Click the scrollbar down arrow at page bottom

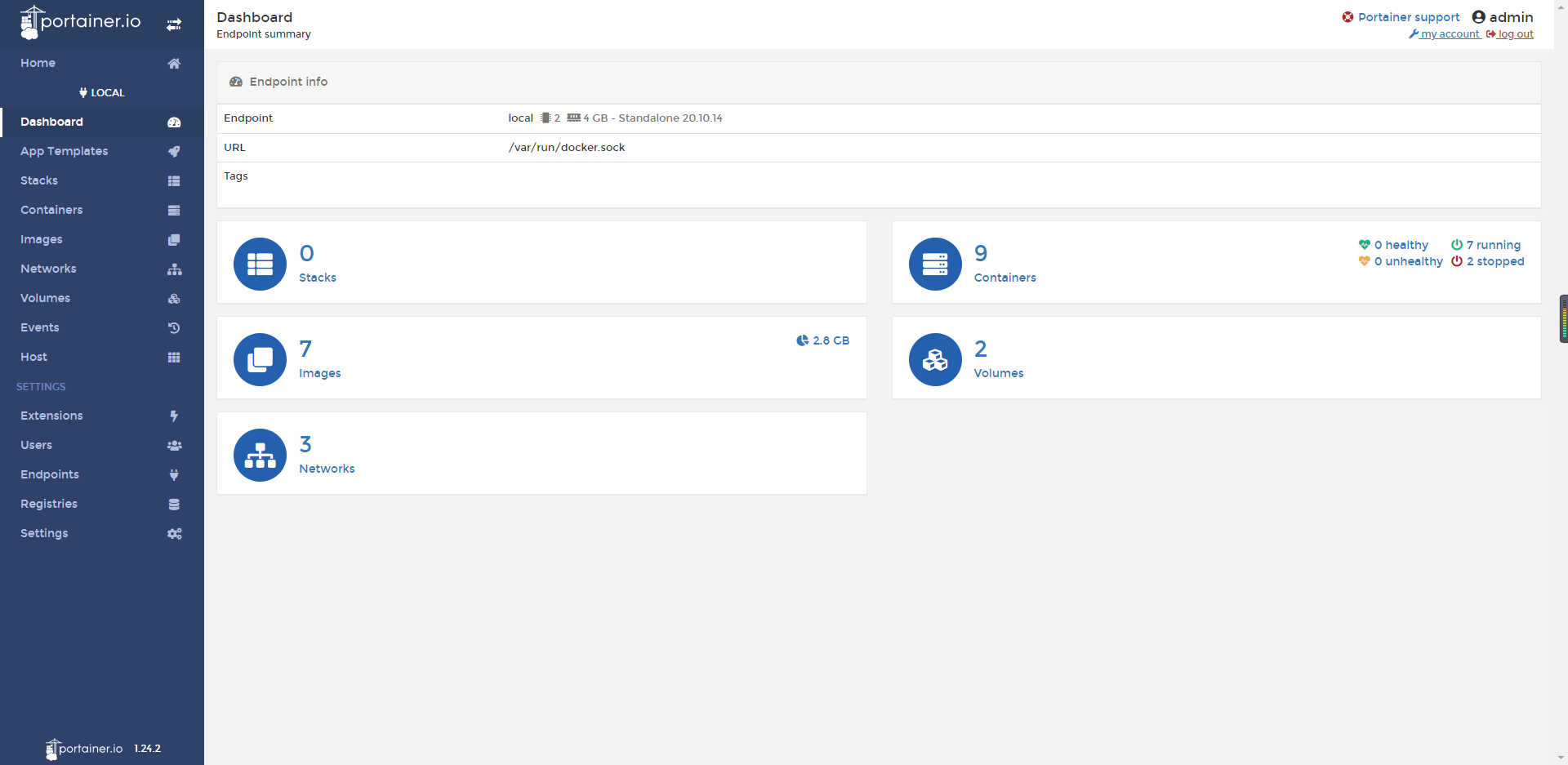point(1562,758)
